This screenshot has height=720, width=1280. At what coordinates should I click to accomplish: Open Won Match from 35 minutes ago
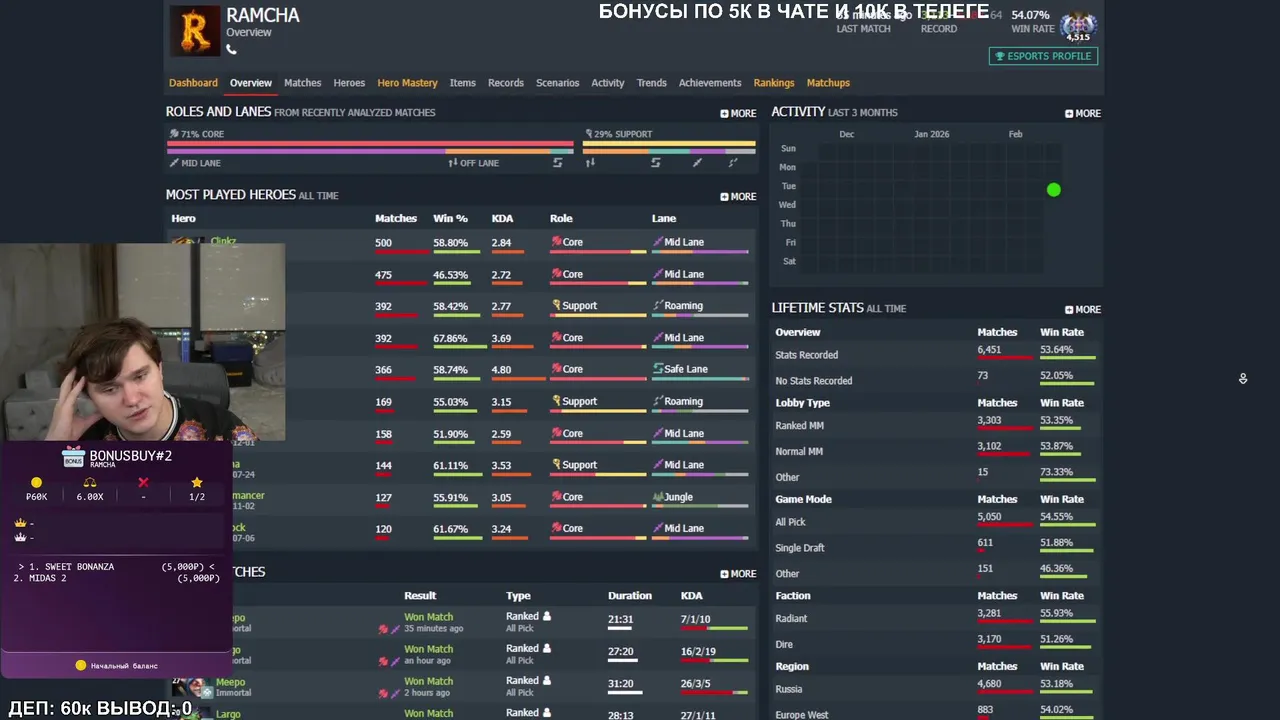click(x=429, y=617)
